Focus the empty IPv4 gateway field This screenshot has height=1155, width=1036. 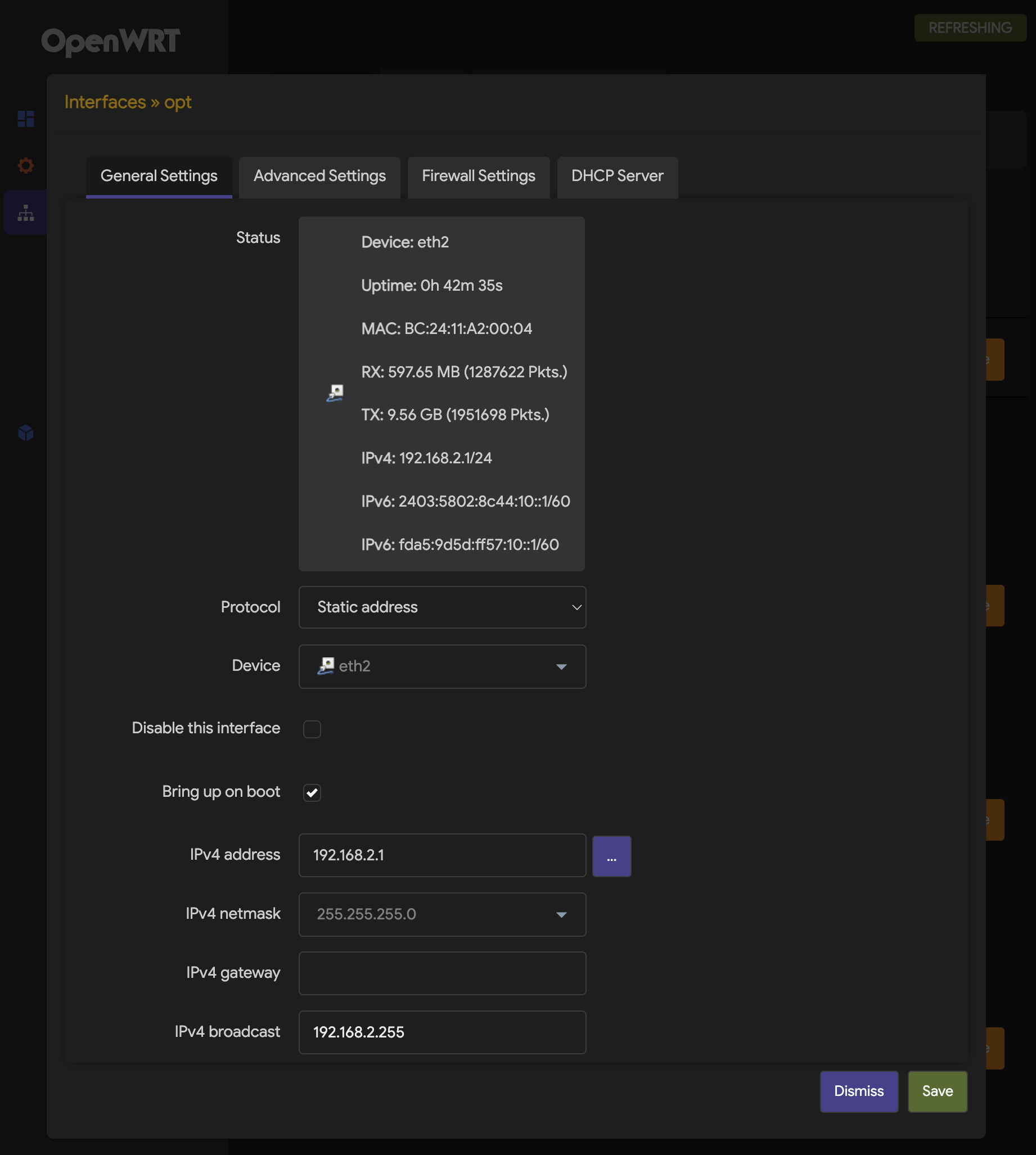(442, 973)
